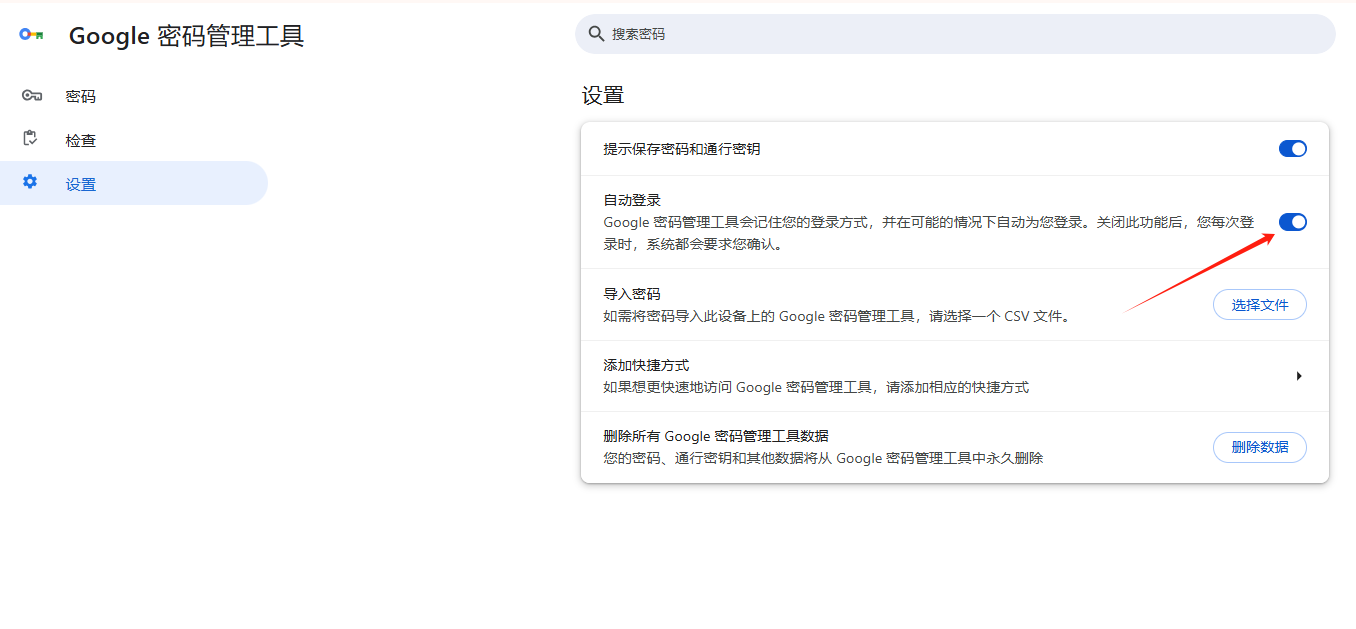This screenshot has width=1356, height=629.
Task: Click the 删除数据 button
Action: 1260,447
